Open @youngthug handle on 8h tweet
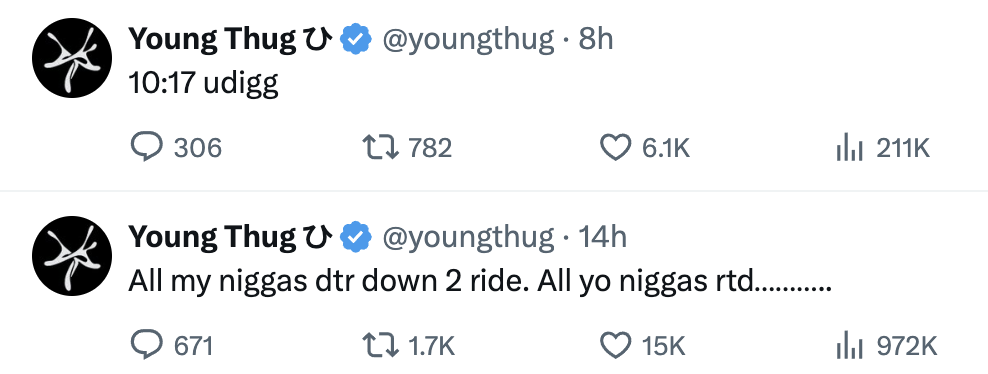988x374 pixels. [469, 40]
